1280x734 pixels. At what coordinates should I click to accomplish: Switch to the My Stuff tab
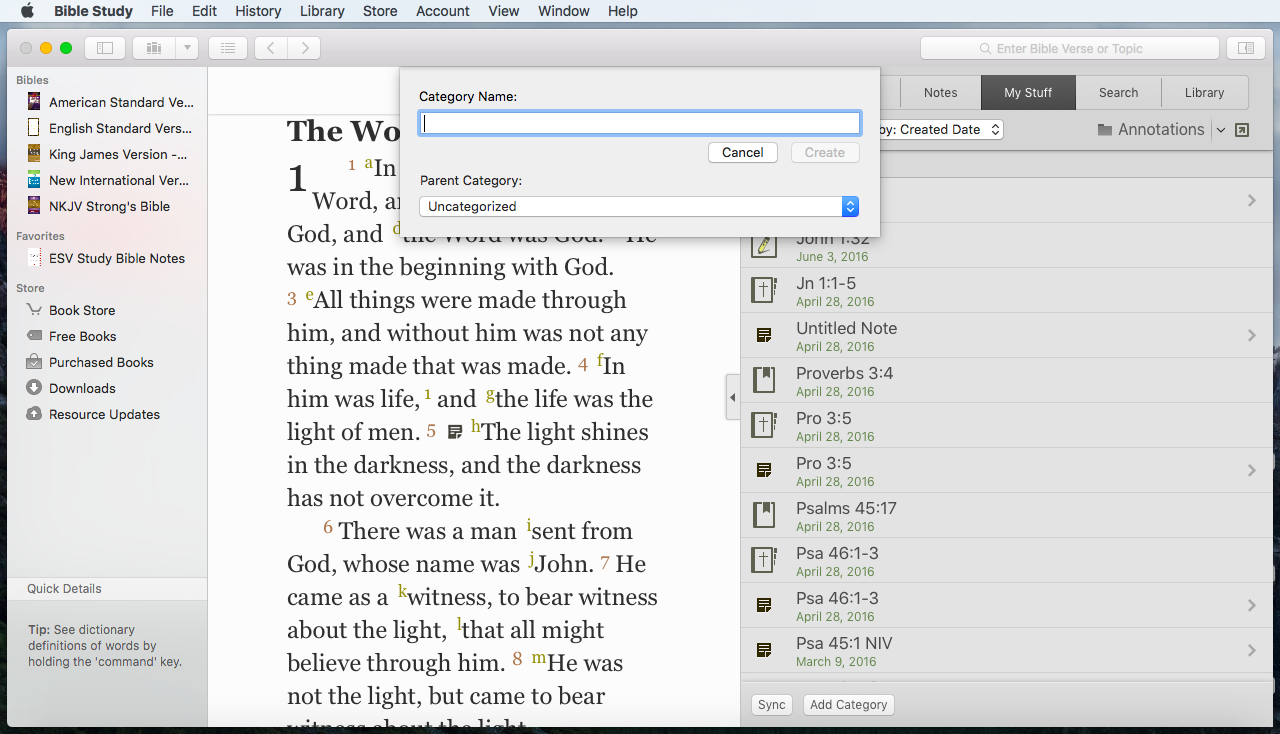click(x=1028, y=93)
